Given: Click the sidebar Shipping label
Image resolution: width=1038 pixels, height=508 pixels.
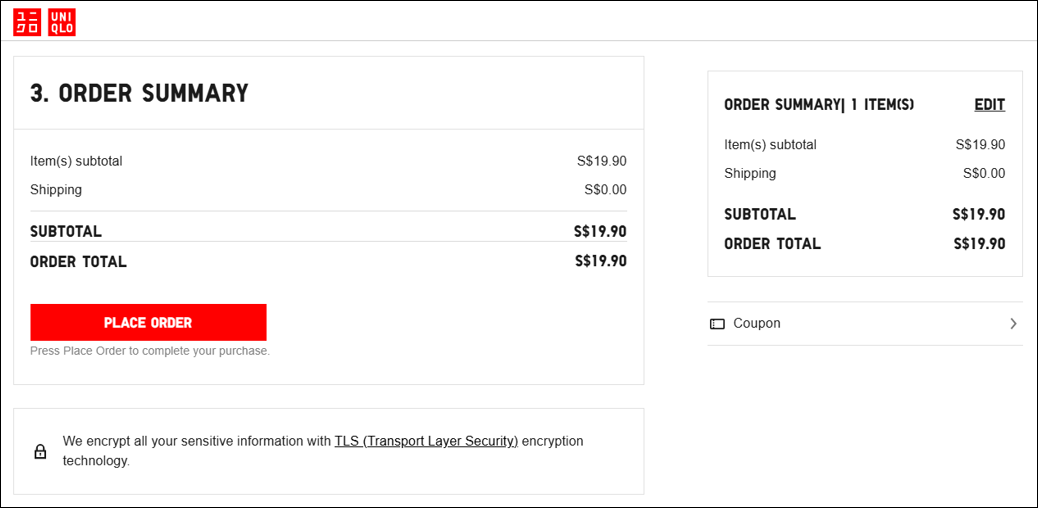Looking at the screenshot, I should tap(750, 174).
